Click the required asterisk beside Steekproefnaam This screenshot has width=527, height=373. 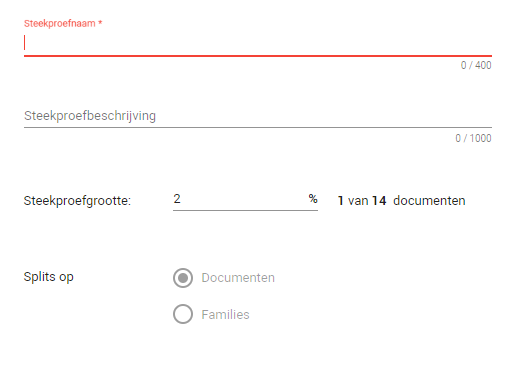click(100, 23)
